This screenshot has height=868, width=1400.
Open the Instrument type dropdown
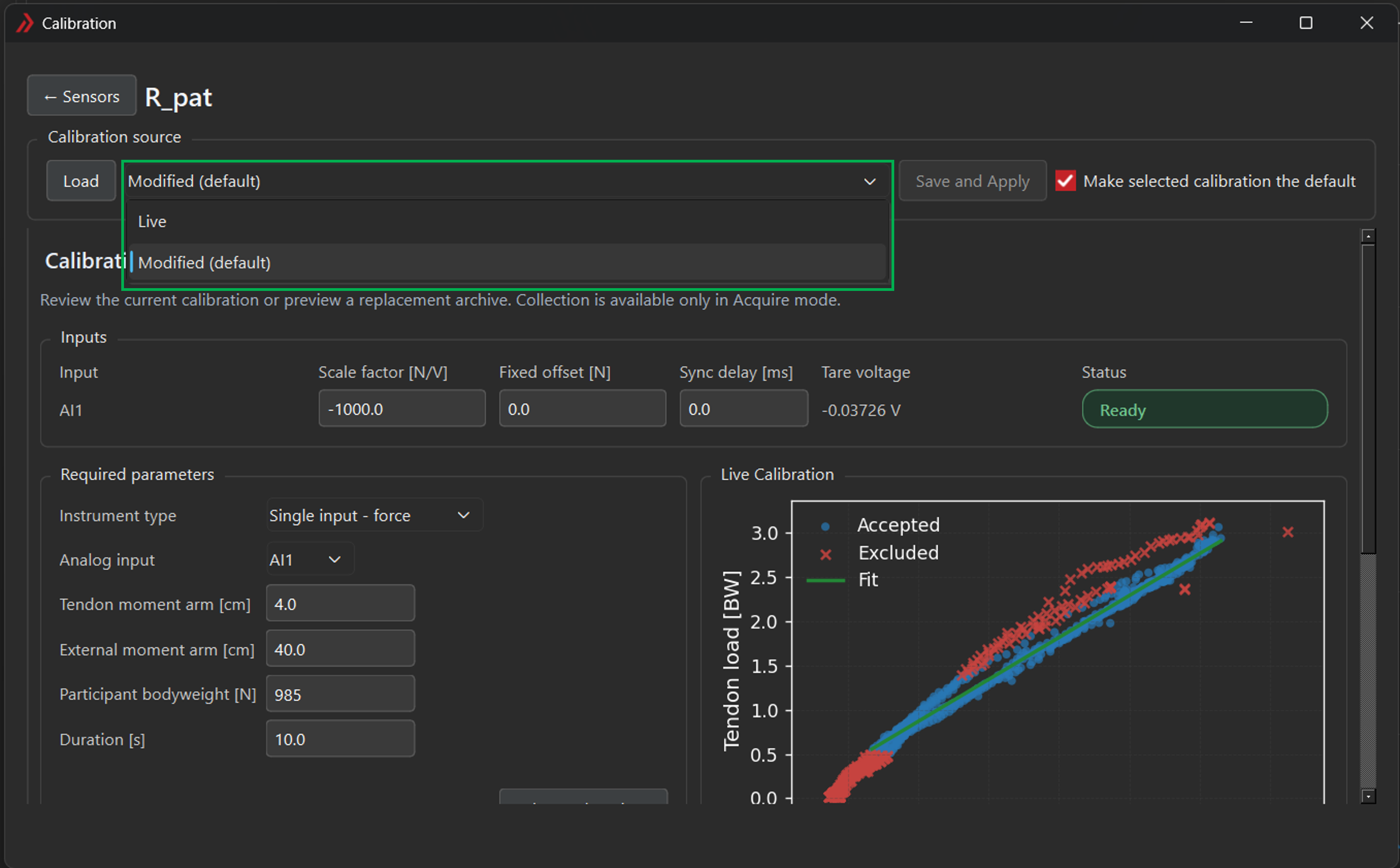coord(375,515)
